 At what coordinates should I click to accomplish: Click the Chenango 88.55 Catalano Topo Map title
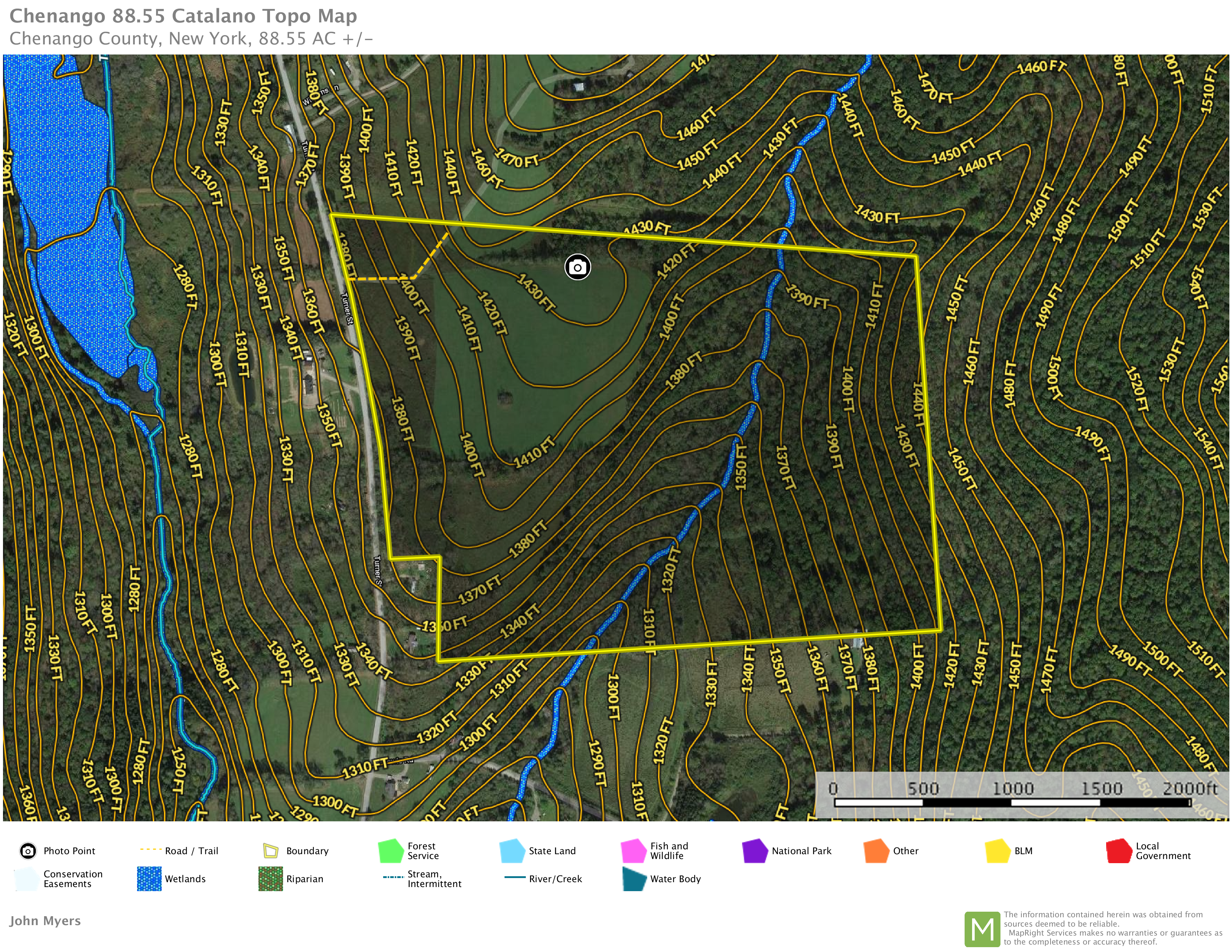point(183,16)
